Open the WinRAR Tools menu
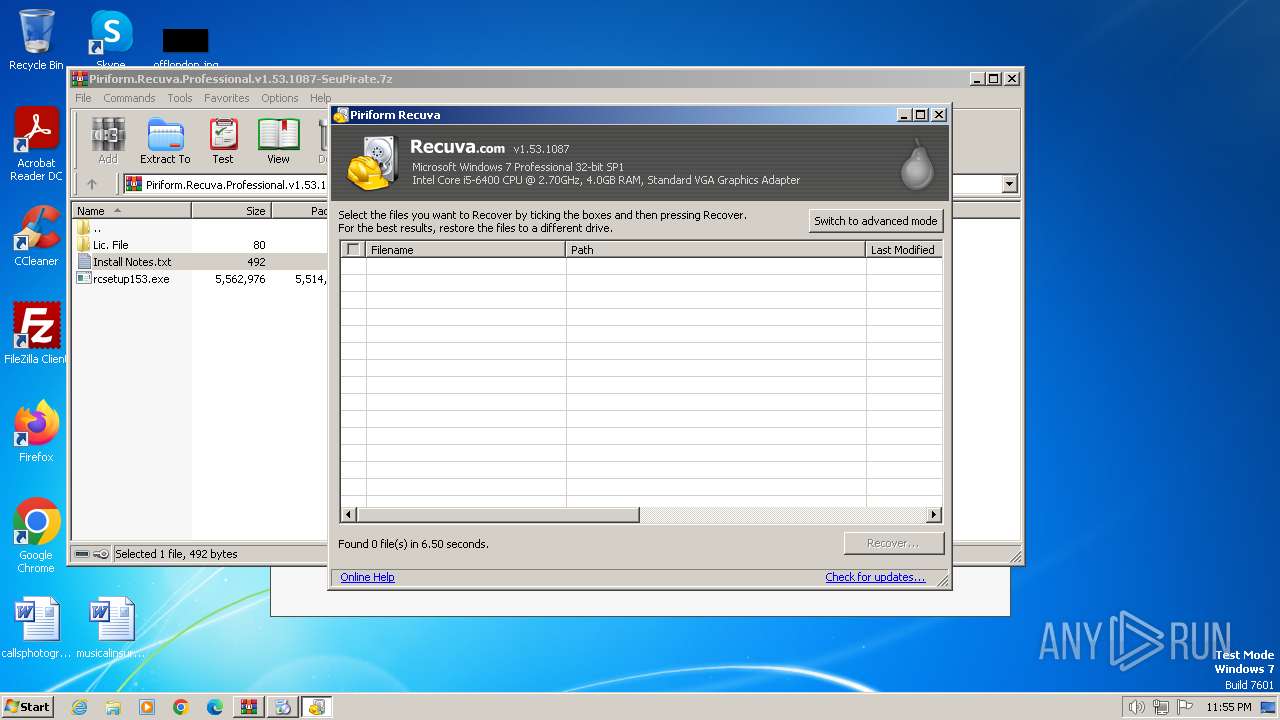Screen dimensions: 1280x720 [180, 98]
